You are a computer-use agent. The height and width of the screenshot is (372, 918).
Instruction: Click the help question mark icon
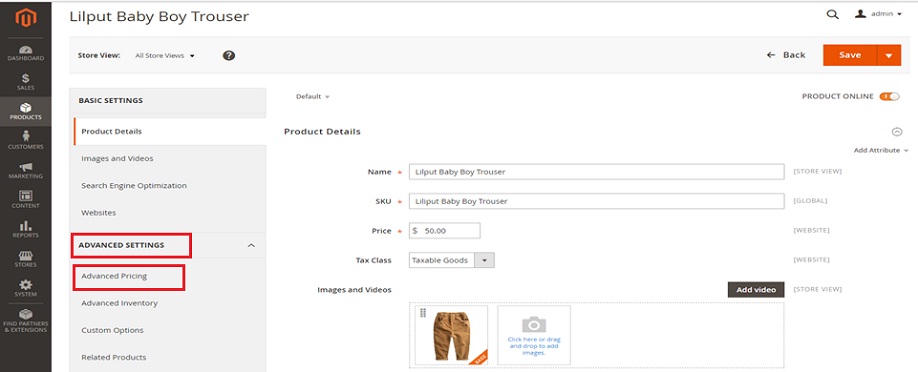pos(229,55)
